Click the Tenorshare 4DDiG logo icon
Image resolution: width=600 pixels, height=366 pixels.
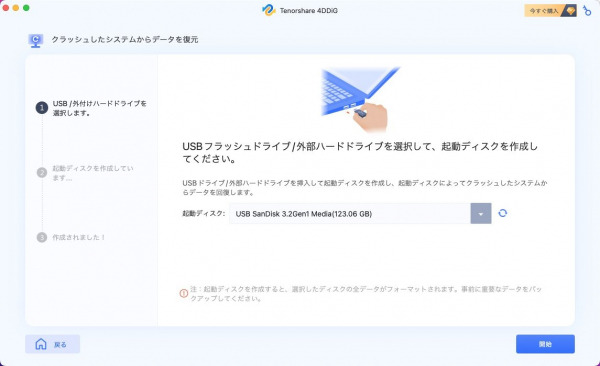pyautogui.click(x=269, y=10)
